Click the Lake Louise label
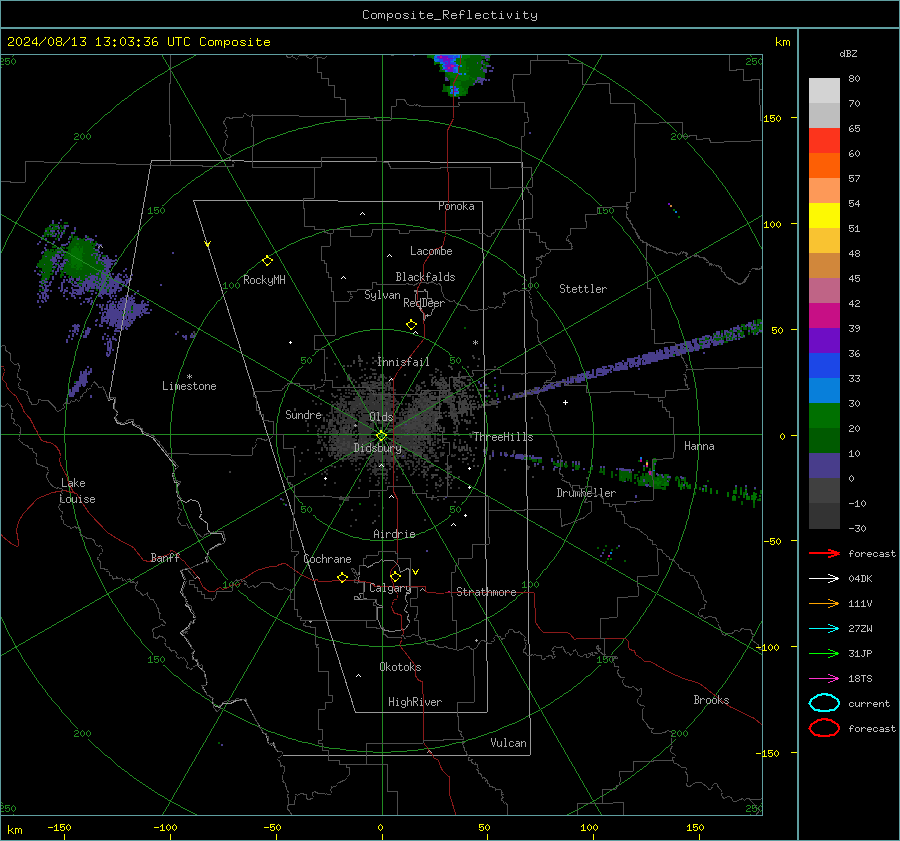This screenshot has width=900, height=841. coord(77,491)
